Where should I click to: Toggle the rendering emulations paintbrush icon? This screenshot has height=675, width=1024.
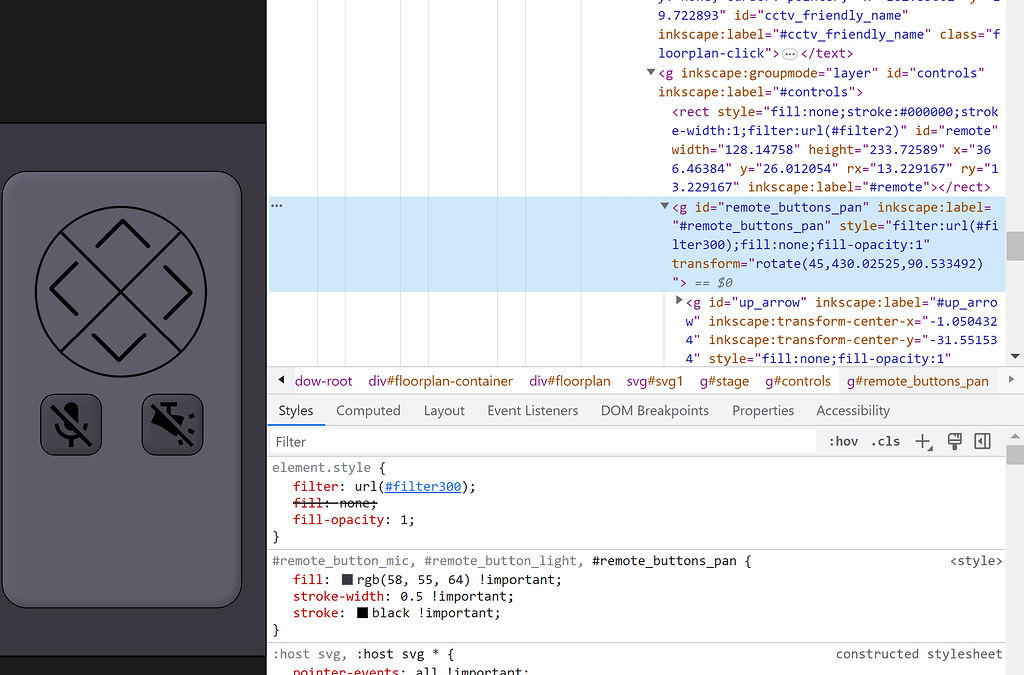(x=954, y=441)
